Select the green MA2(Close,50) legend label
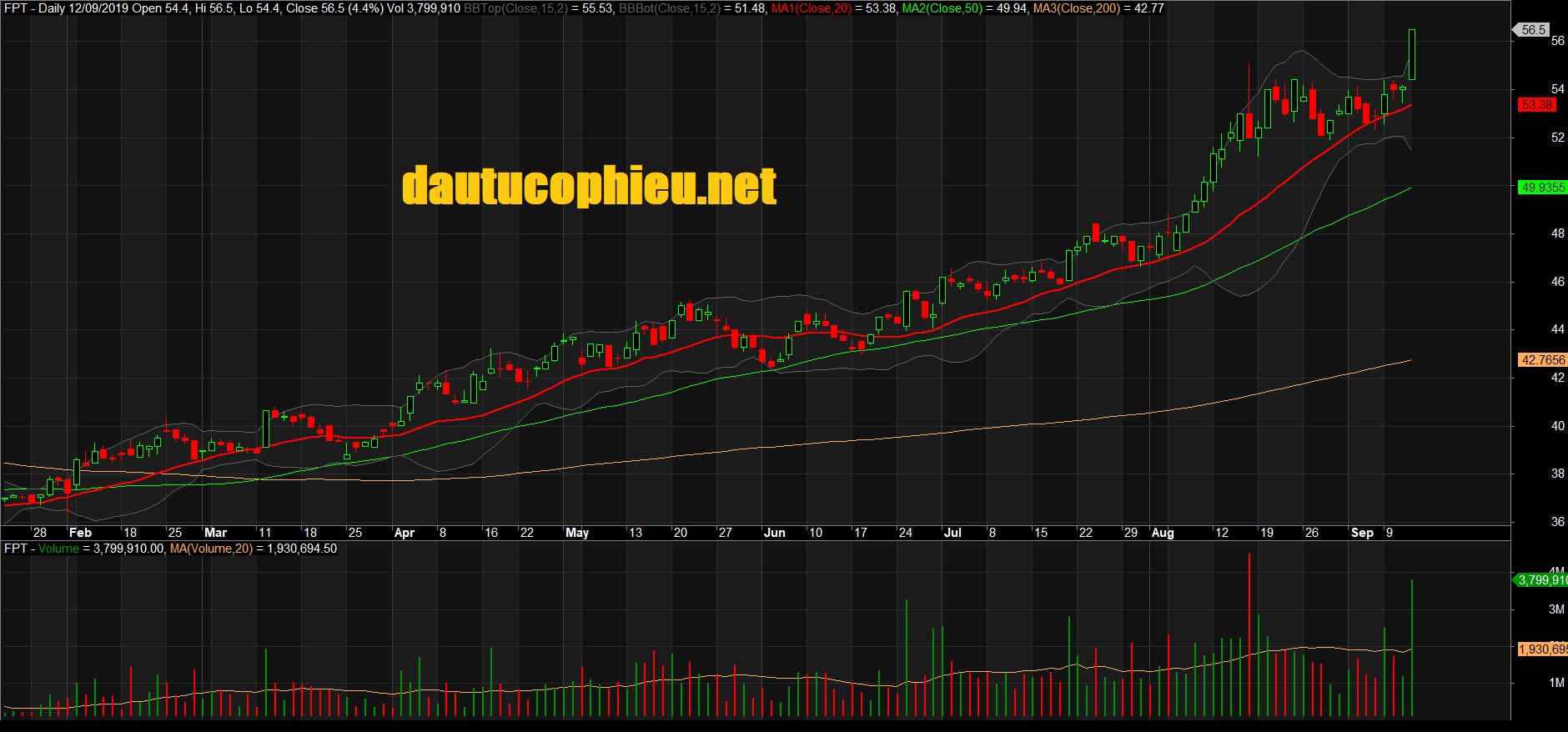 coord(942,8)
